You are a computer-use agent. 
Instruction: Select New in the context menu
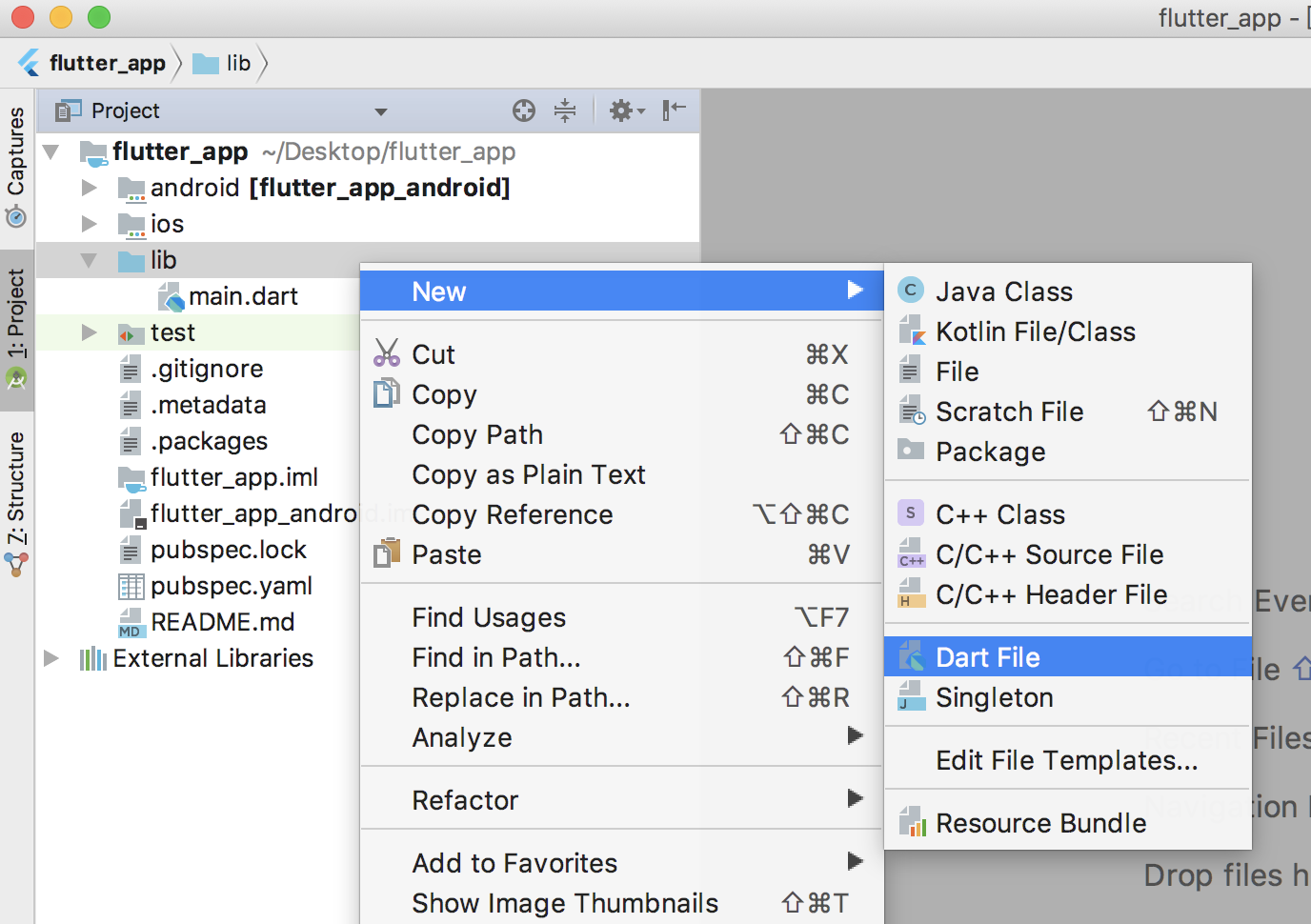coord(621,291)
